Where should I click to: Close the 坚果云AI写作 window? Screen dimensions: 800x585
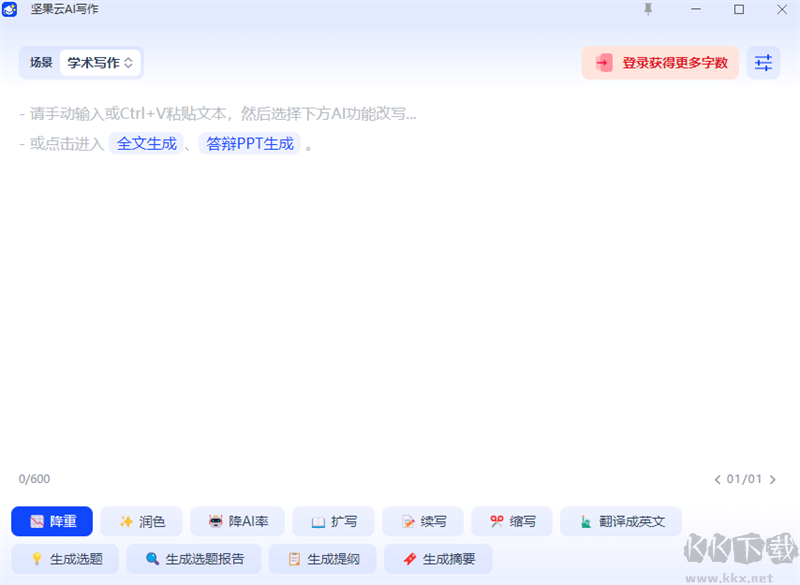pyautogui.click(x=782, y=9)
